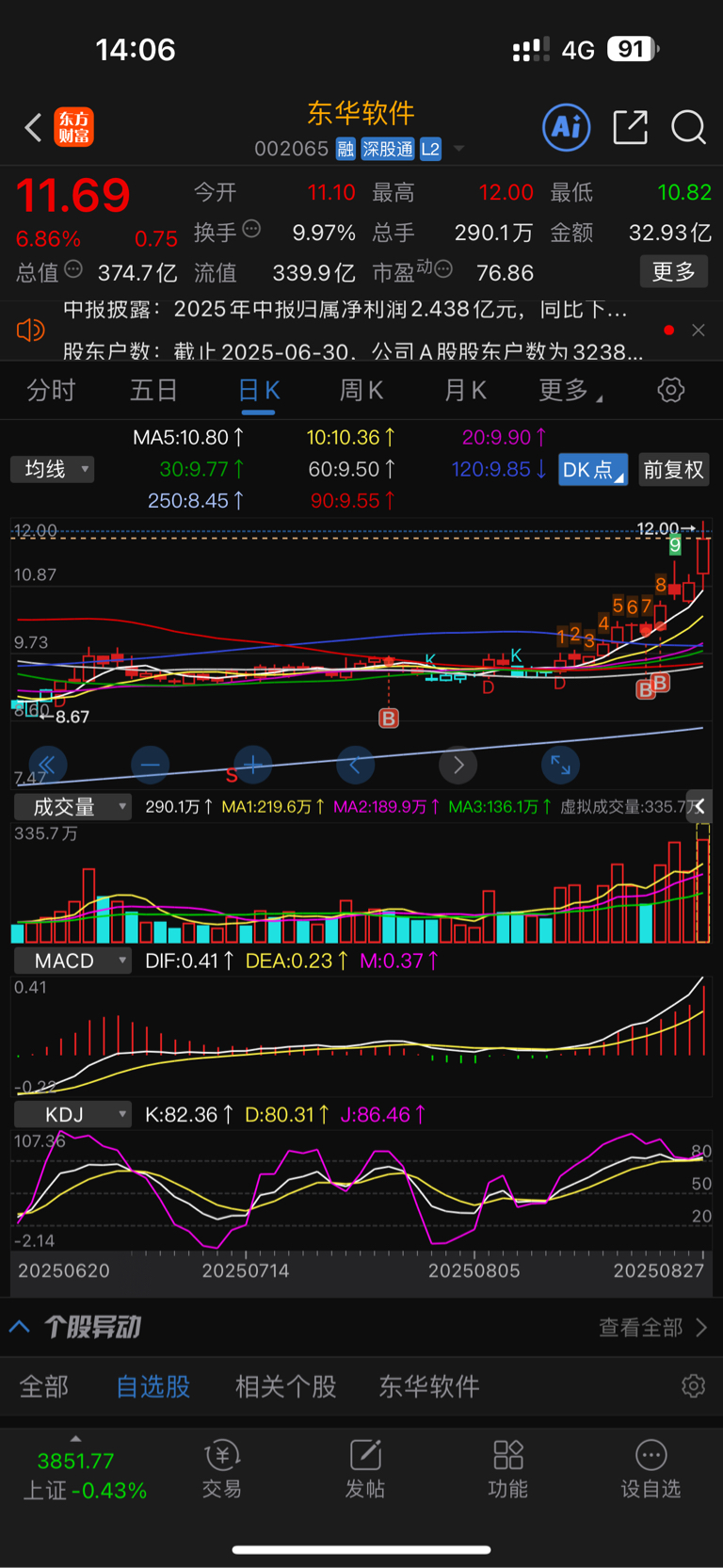The image size is (723, 1568).
Task: Switch to 周K chart tab
Action: tap(361, 390)
